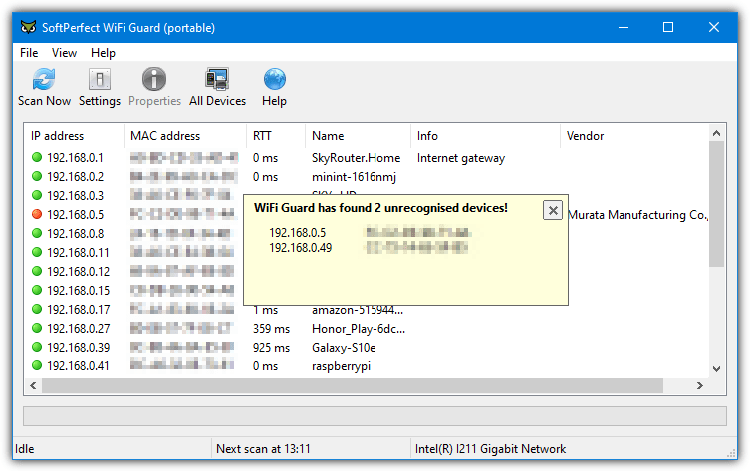
Task: Click the owl app icon in title bar
Action: (x=28, y=27)
